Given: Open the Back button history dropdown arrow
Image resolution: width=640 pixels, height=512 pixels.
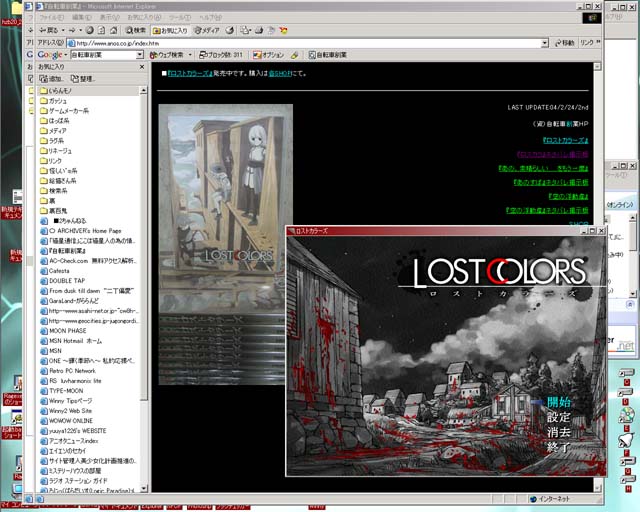Looking at the screenshot, I should tap(63, 30).
